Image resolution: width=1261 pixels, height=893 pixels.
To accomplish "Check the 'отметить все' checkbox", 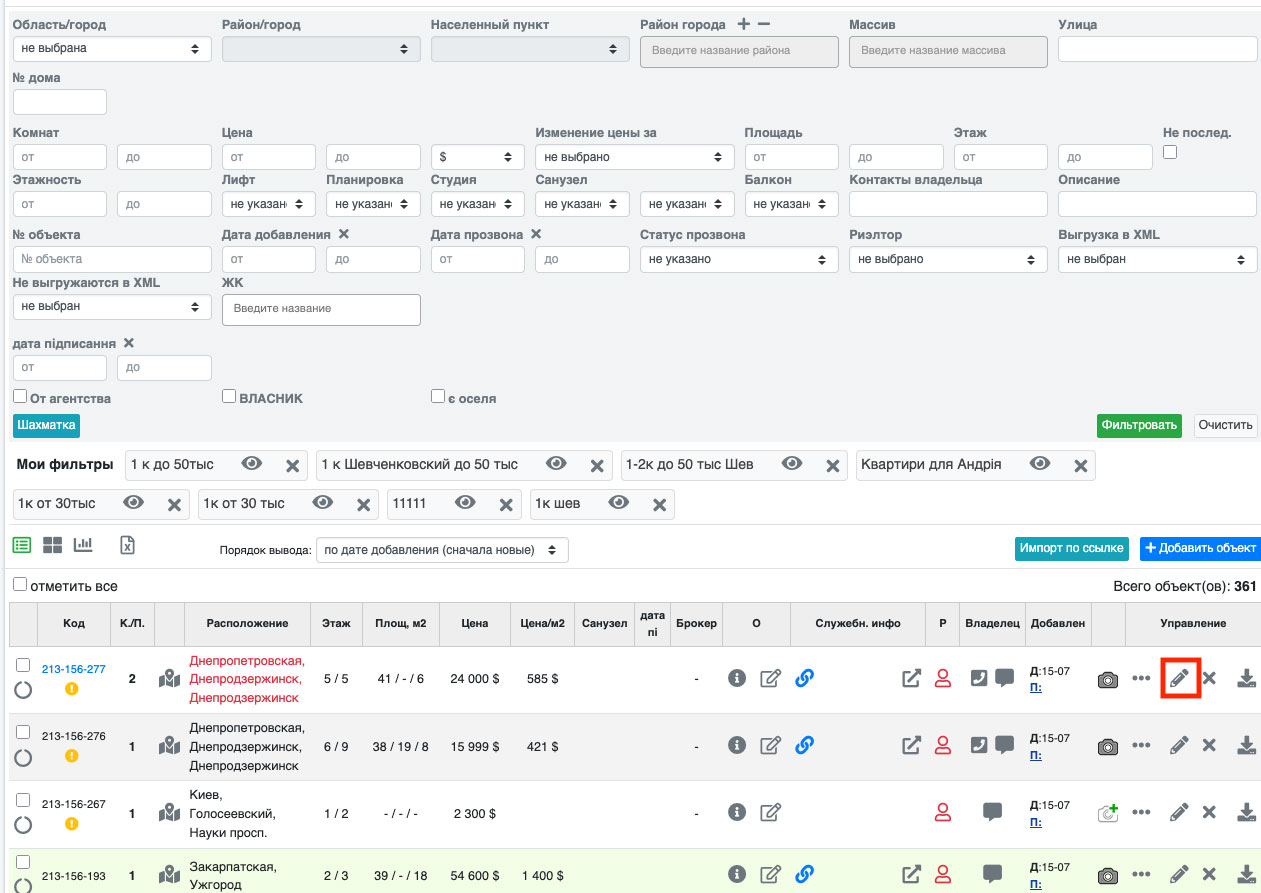I will 20,585.
